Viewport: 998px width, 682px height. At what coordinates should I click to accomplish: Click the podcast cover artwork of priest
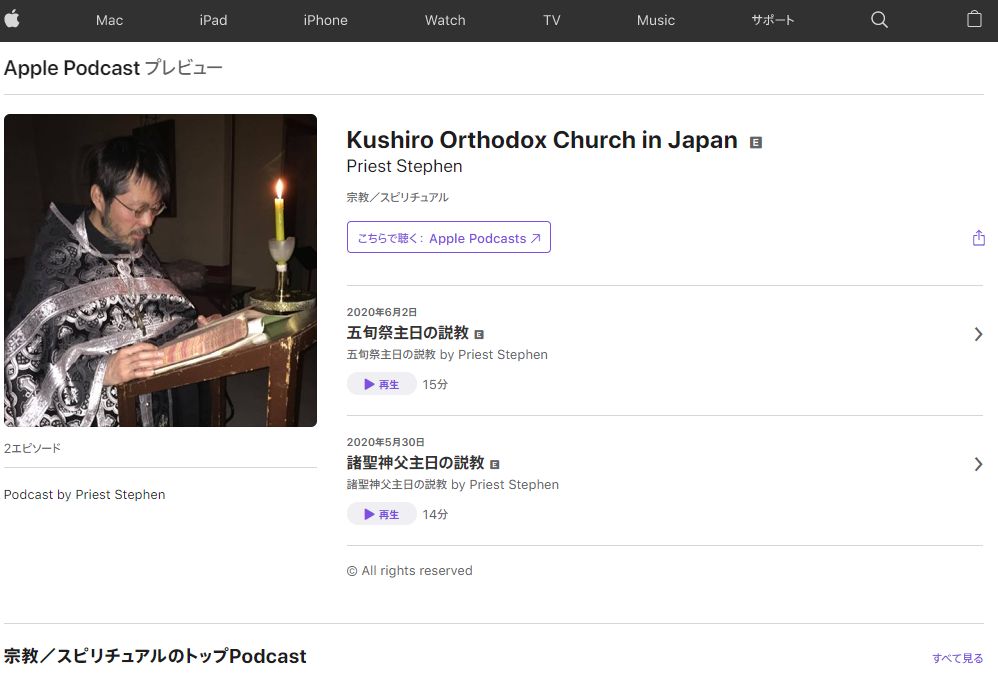tap(160, 270)
